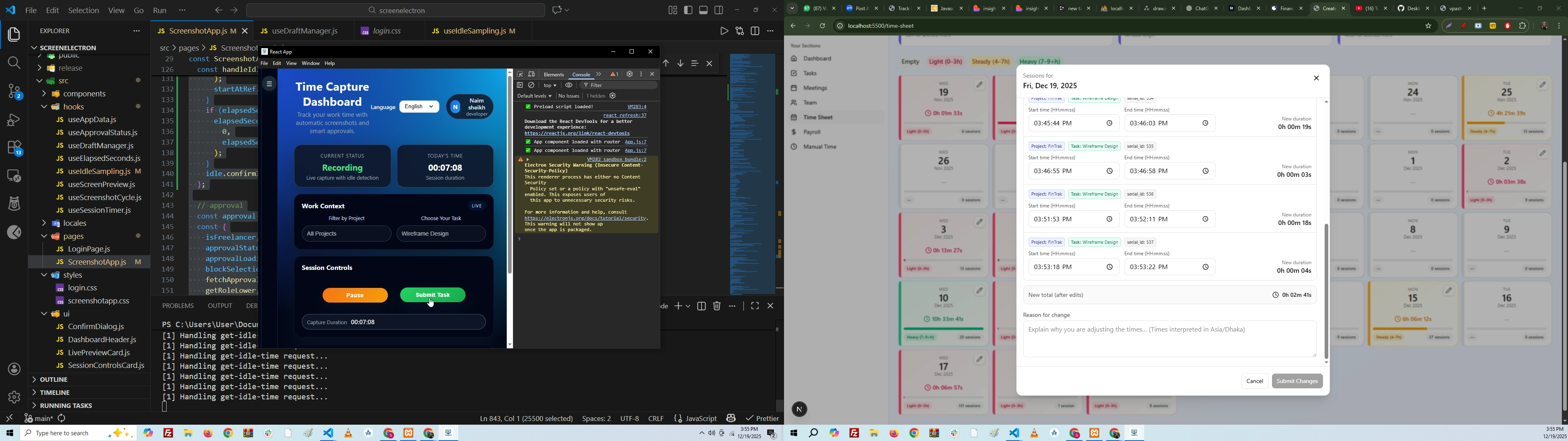Toggle device toolbar icon in DevTools

531,74
